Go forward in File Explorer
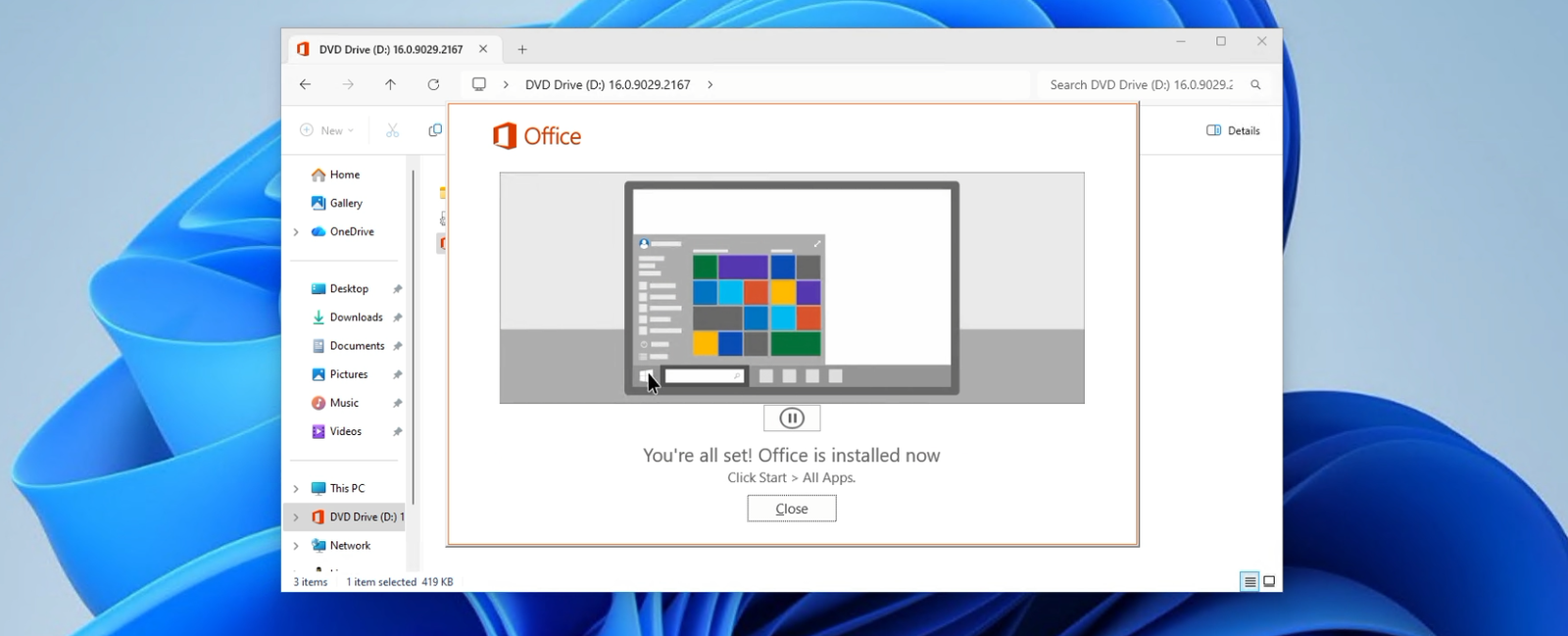Viewport: 1568px width, 636px height. pos(348,84)
